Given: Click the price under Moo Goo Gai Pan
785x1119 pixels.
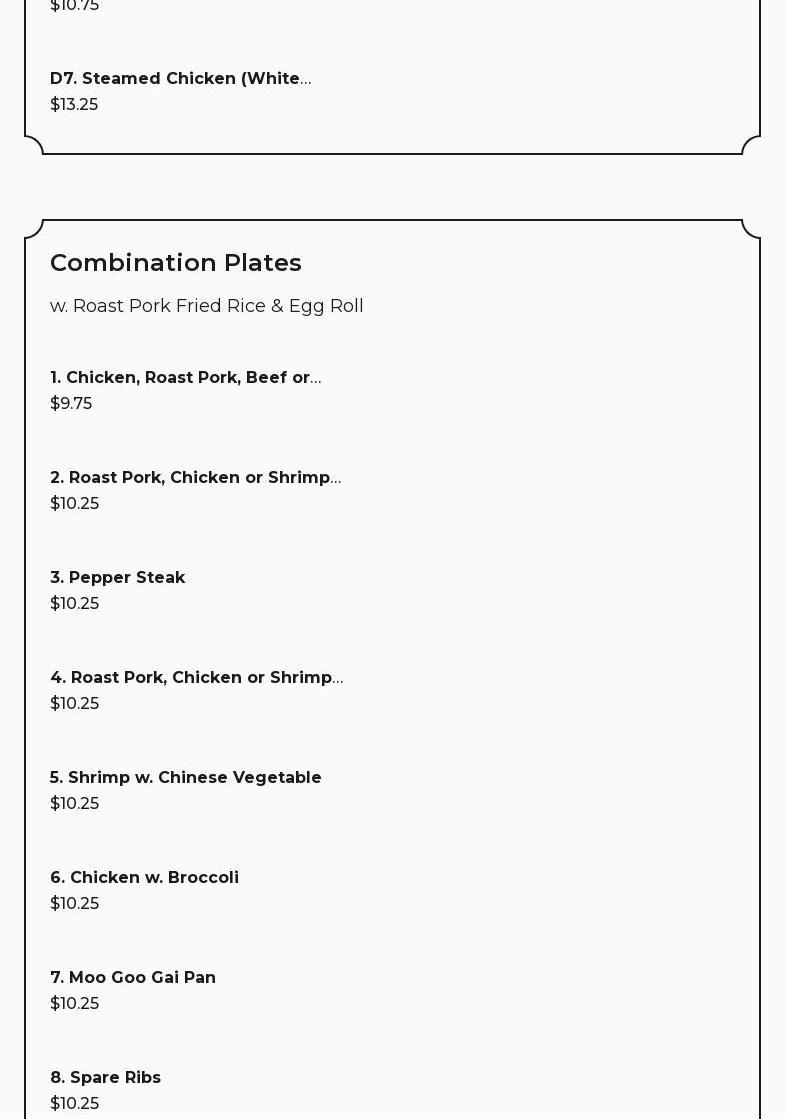Looking at the screenshot, I should [74, 1003].
